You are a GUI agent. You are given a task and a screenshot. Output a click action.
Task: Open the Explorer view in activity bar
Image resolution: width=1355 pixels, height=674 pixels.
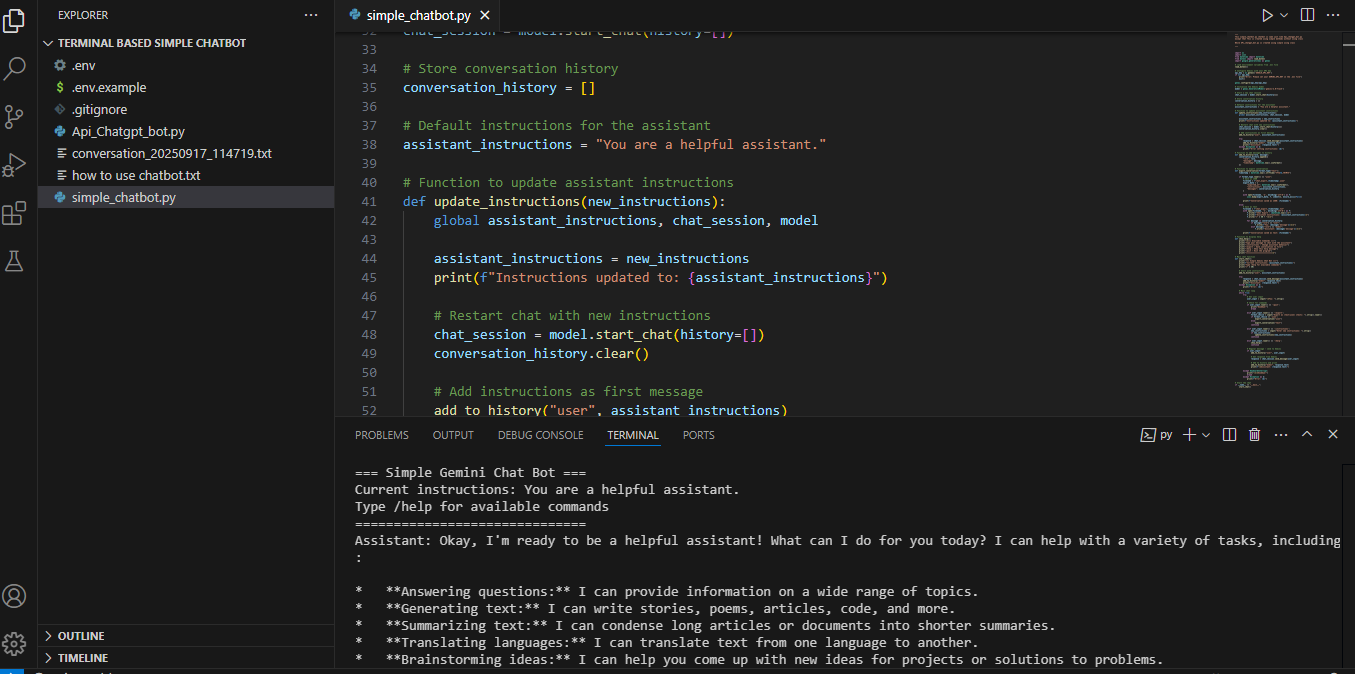pyautogui.click(x=14, y=21)
